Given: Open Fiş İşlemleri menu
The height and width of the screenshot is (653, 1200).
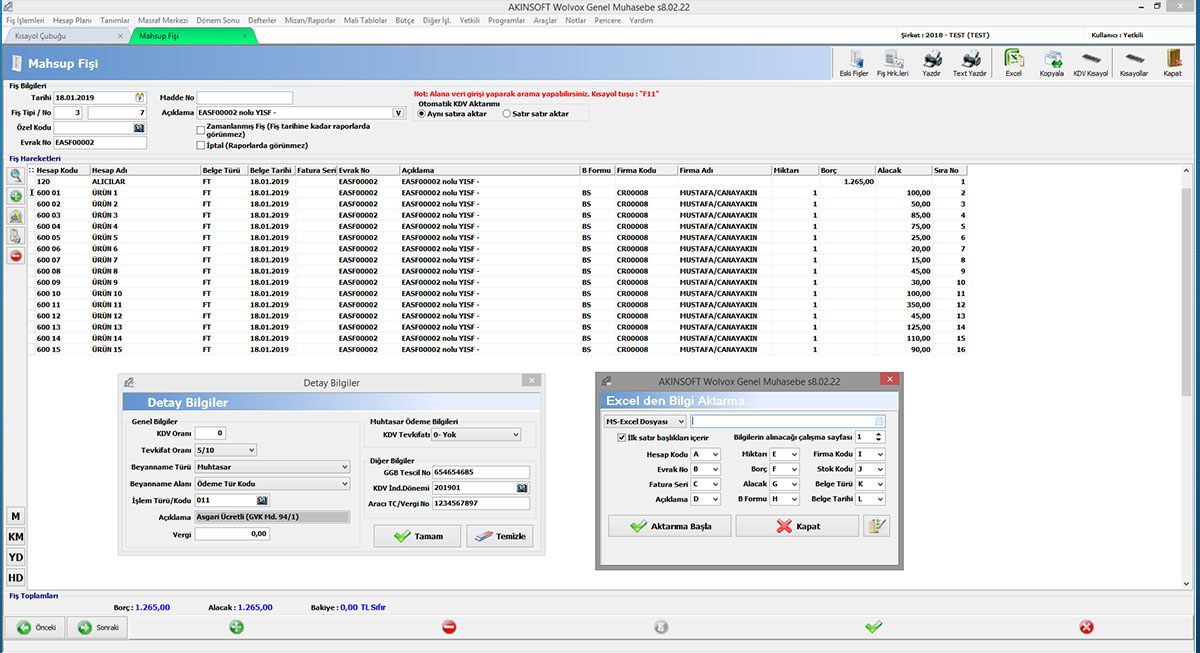Looking at the screenshot, I should (26, 20).
